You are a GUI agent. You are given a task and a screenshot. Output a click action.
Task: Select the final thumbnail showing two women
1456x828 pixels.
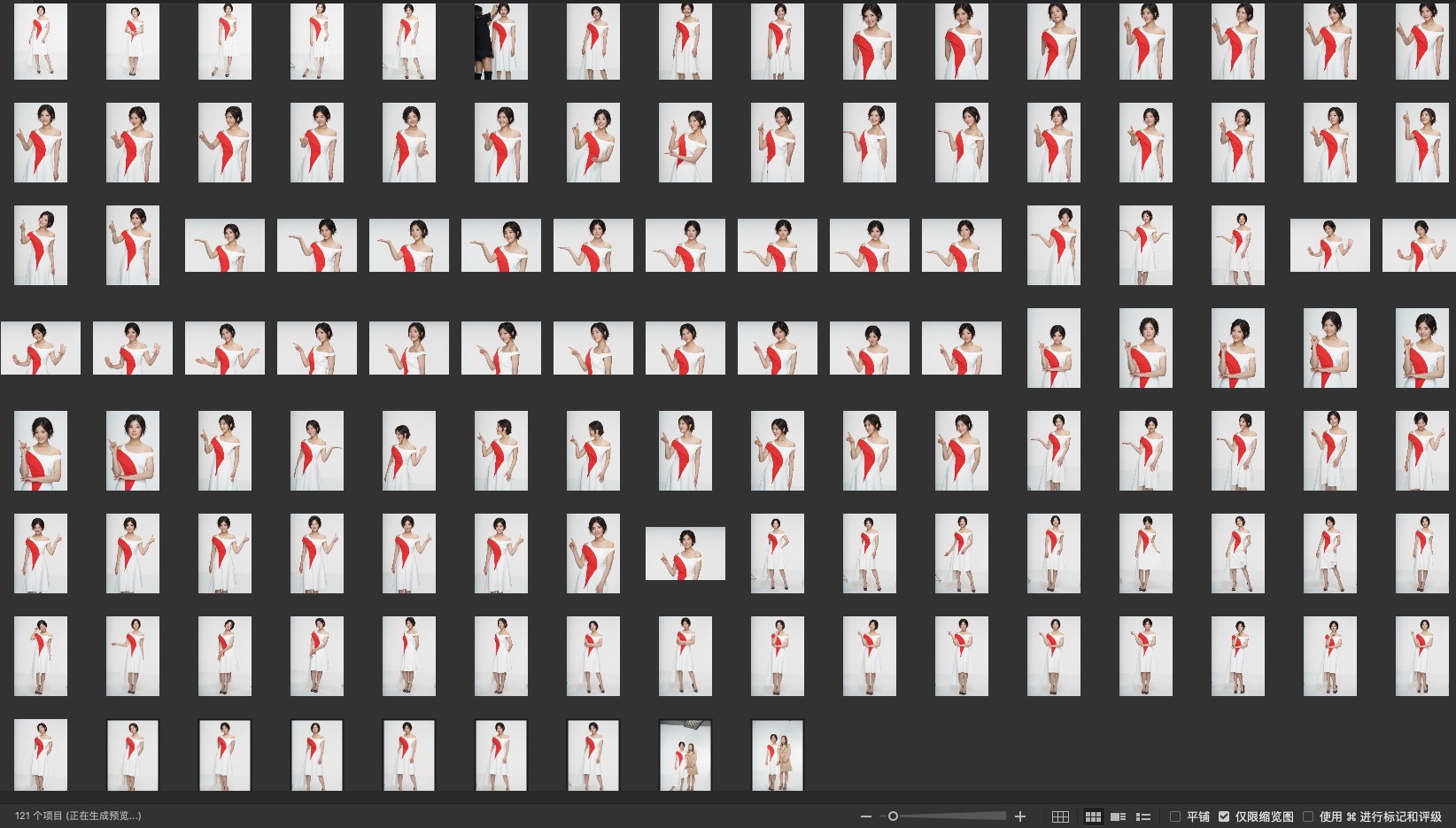point(778,755)
